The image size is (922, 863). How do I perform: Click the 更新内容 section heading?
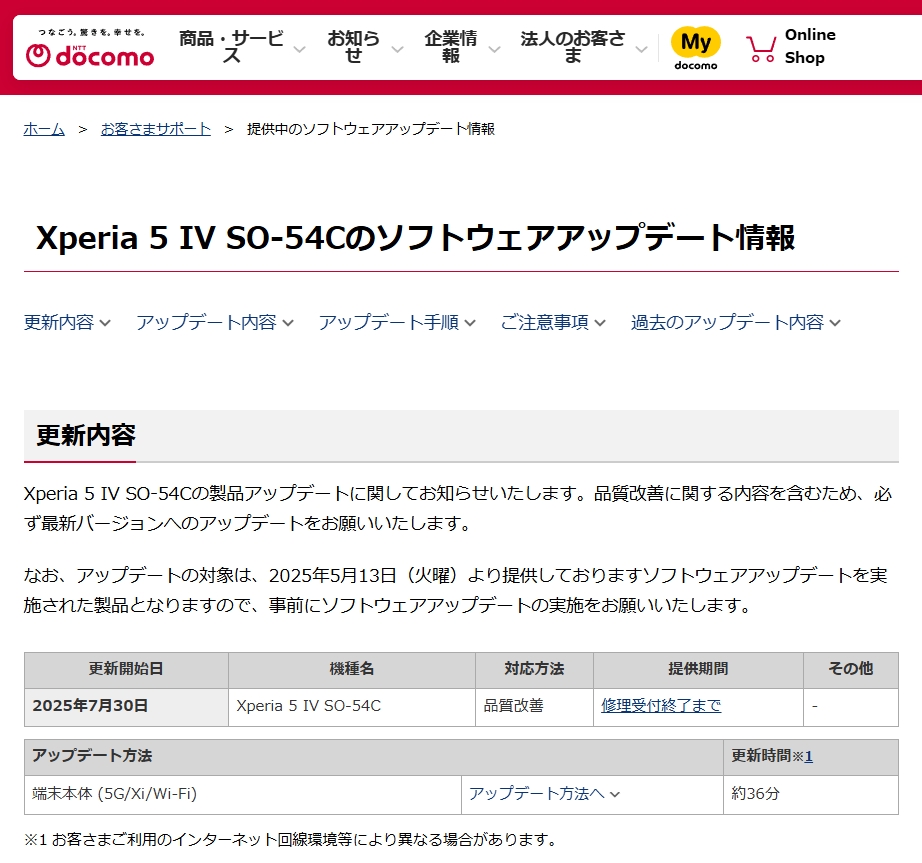(86, 436)
